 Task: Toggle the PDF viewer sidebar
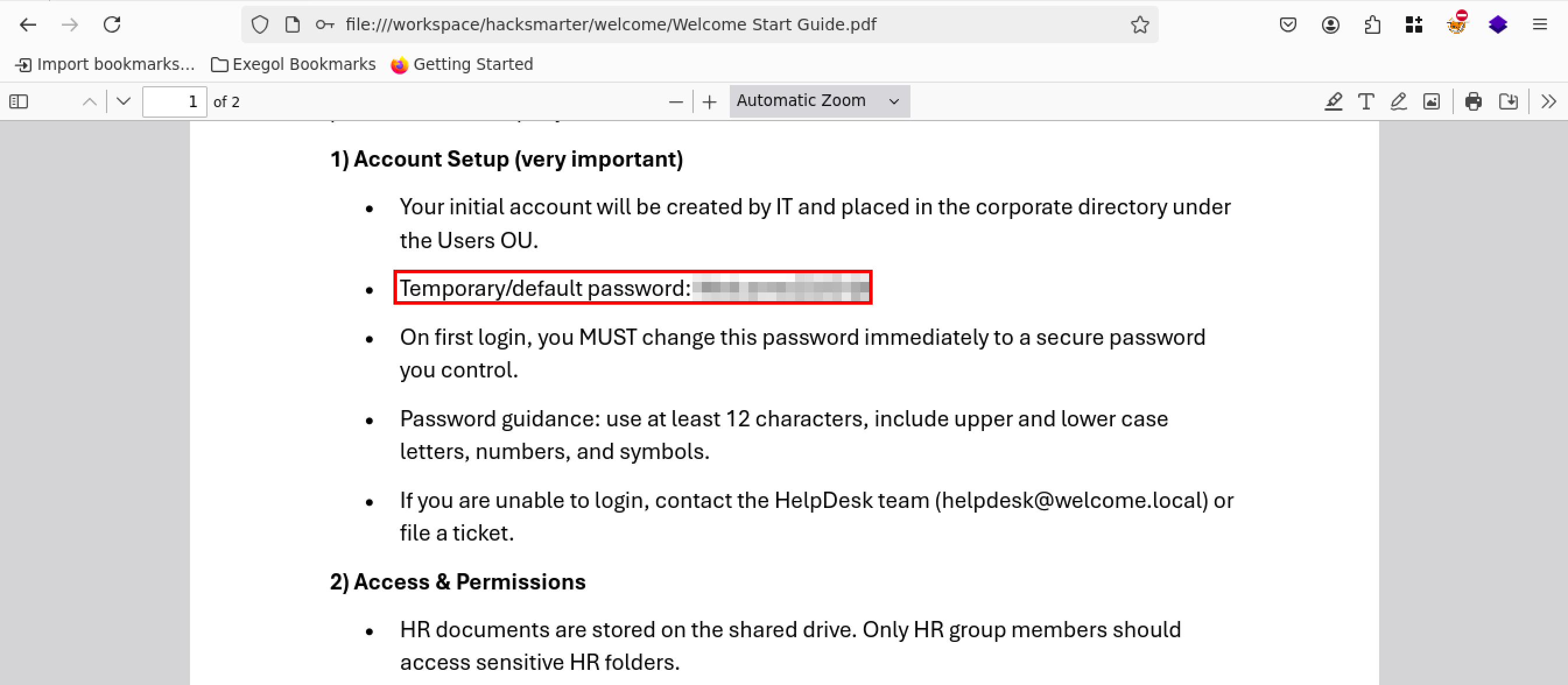19,101
